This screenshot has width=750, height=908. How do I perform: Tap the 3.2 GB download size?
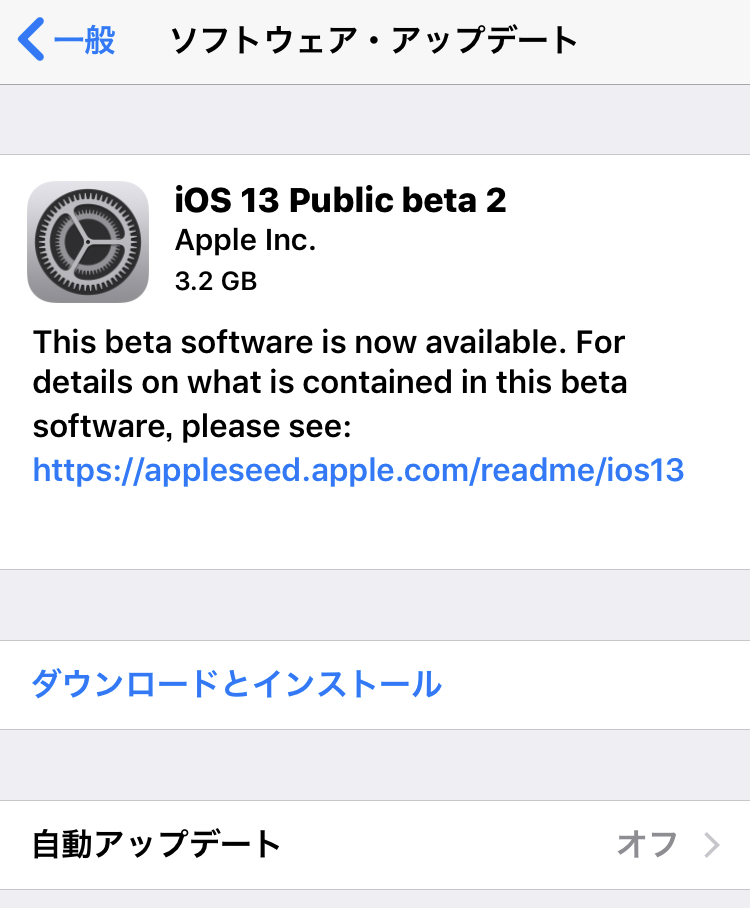tap(216, 281)
